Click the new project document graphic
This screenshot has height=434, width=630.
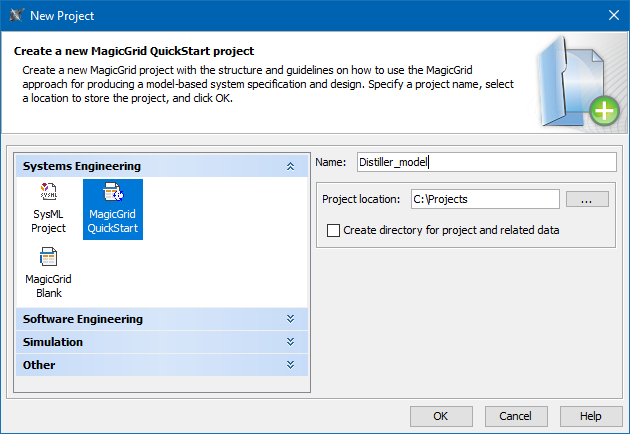[x=579, y=82]
